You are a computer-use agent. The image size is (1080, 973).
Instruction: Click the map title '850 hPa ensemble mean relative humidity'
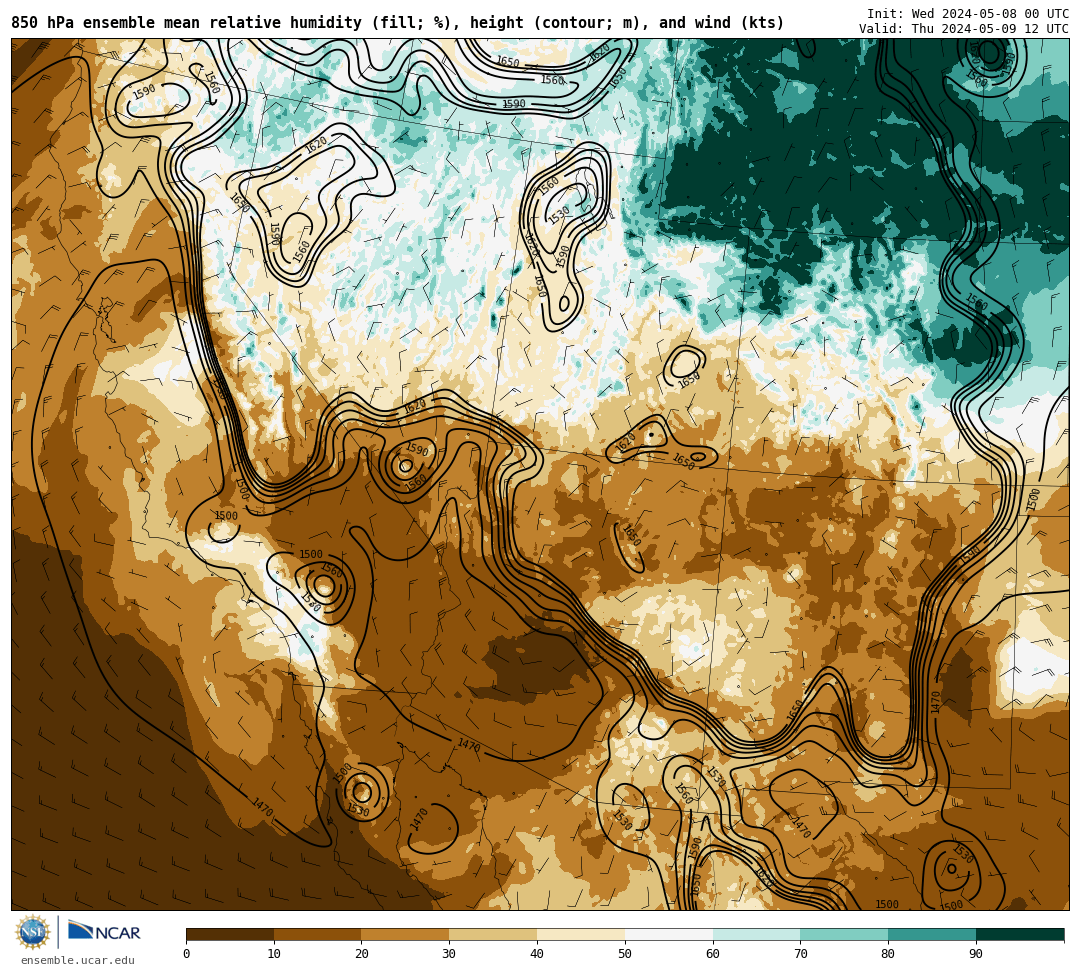(186, 23)
